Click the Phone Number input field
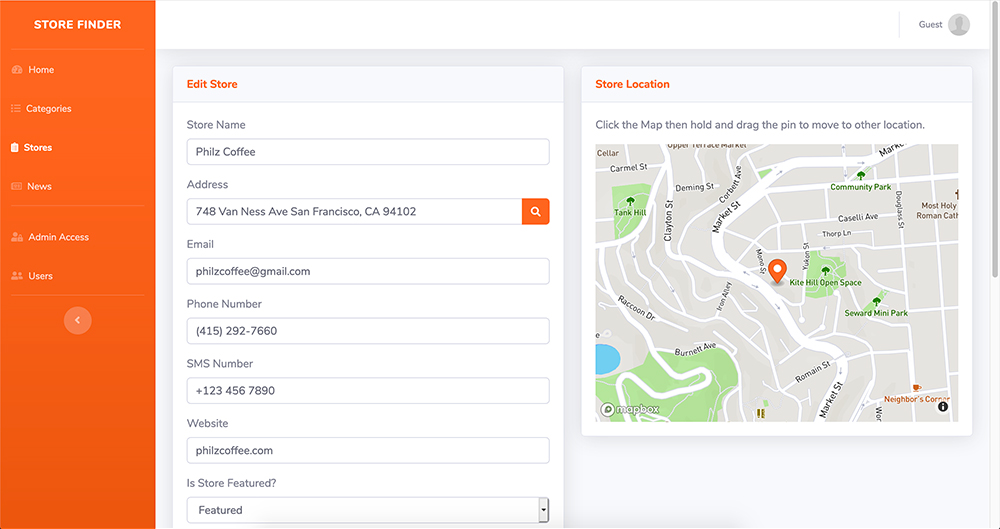This screenshot has height=529, width=1000. (x=368, y=331)
